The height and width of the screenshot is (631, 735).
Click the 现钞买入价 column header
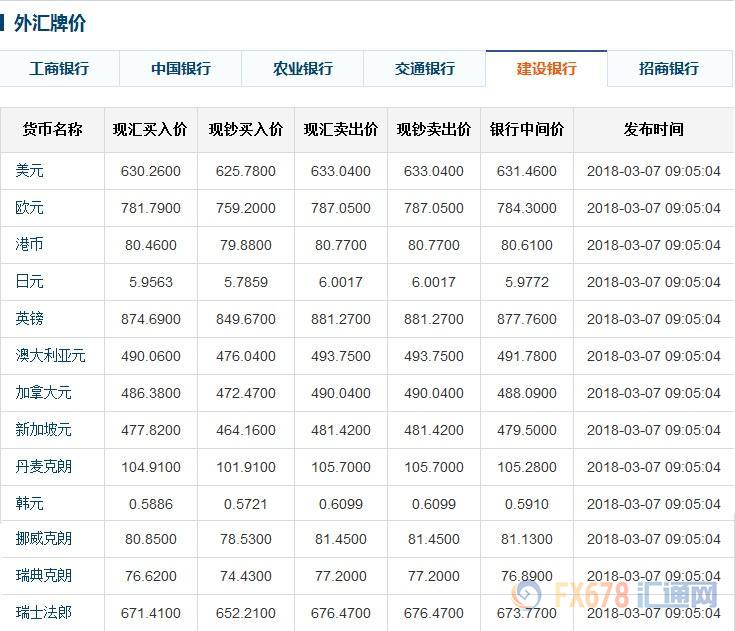pos(246,129)
